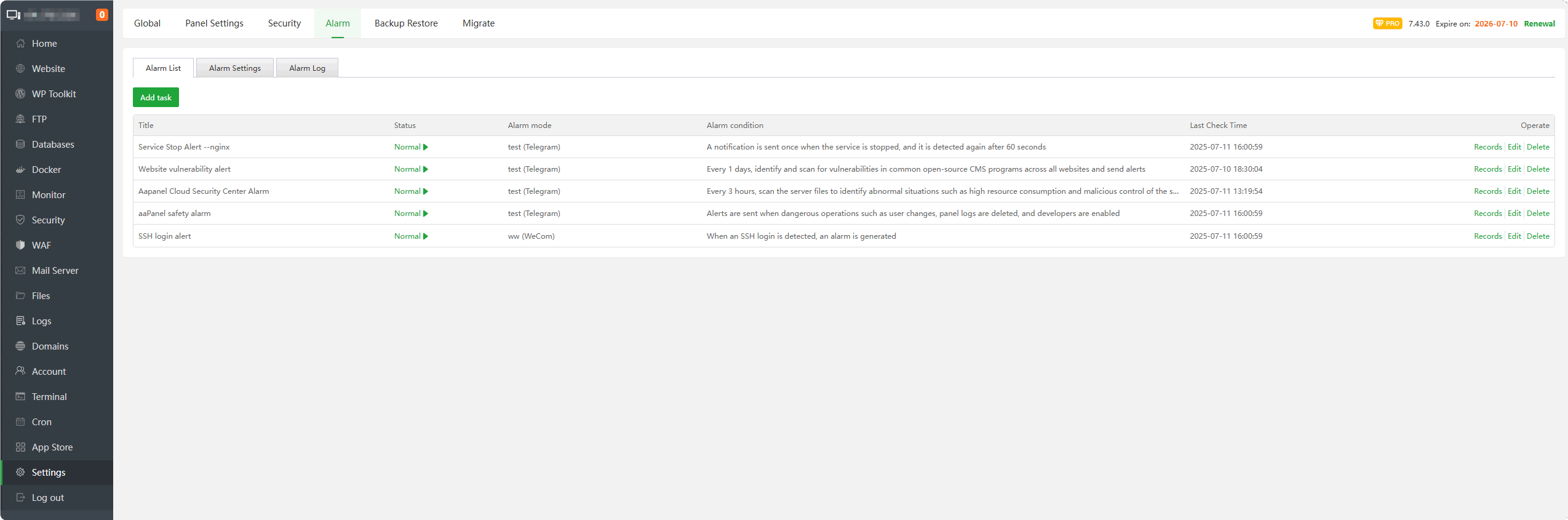Toggle status of Website vulnerability alert
The image size is (1568, 520).
(x=411, y=169)
